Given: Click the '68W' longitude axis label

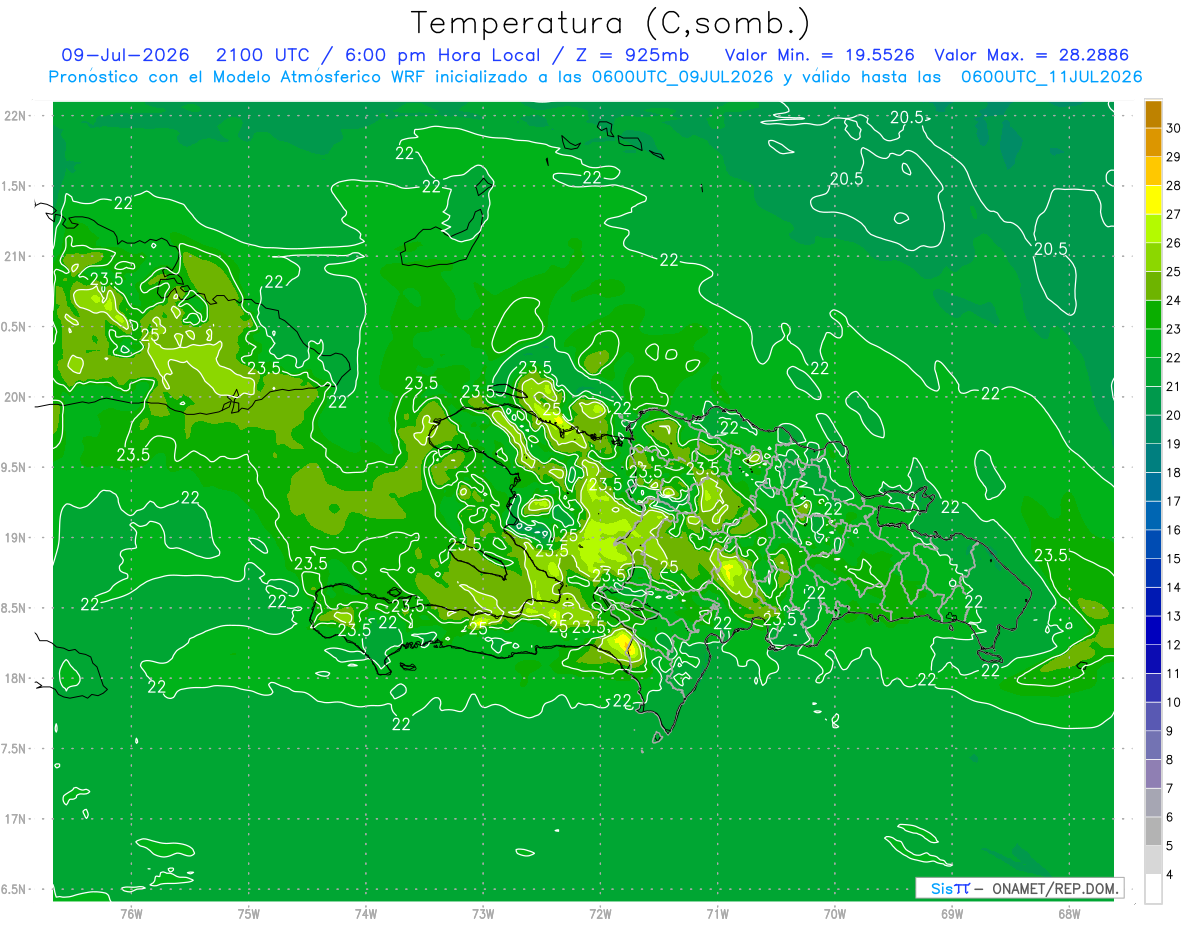Looking at the screenshot, I should pos(1069,914).
